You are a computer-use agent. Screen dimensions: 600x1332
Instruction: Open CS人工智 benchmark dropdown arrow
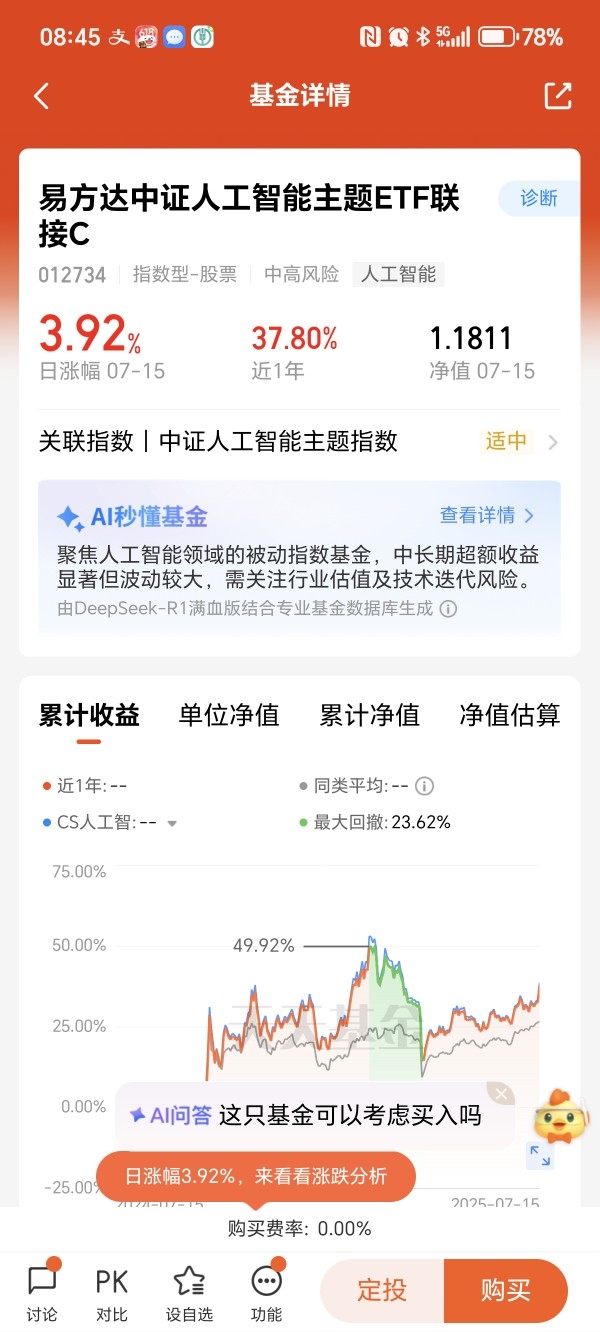click(172, 823)
